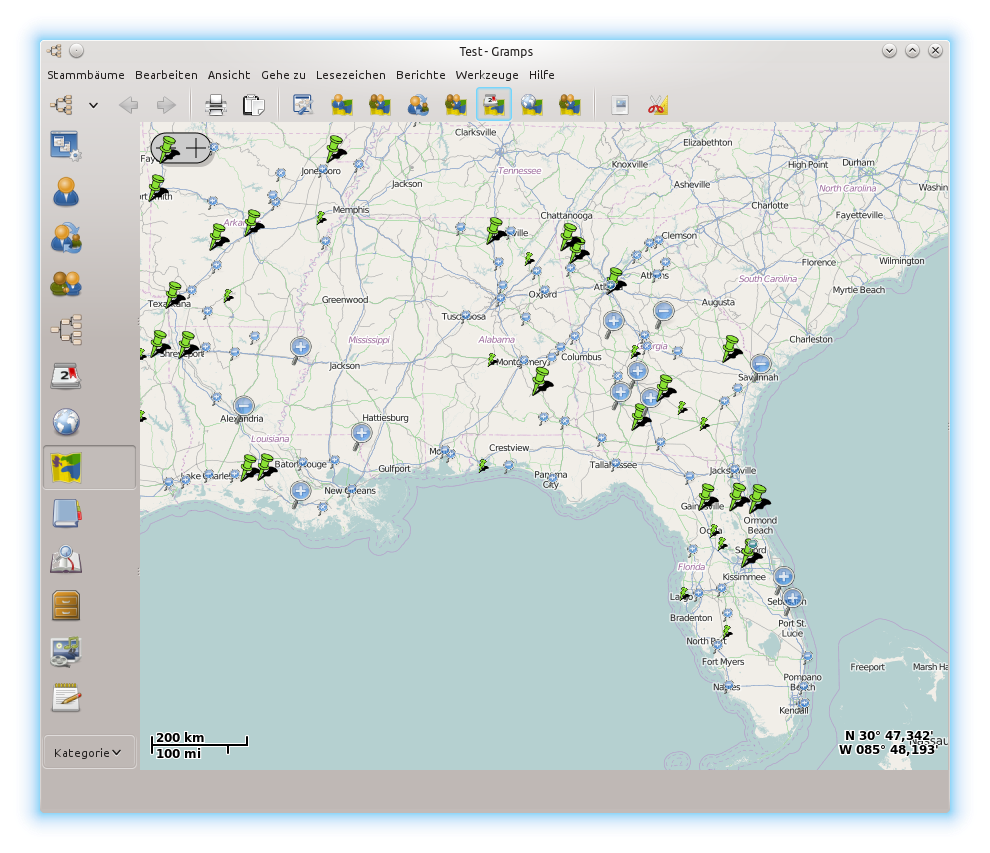The height and width of the screenshot is (853, 990).
Task: Go back with the left arrow
Action: coord(129,105)
